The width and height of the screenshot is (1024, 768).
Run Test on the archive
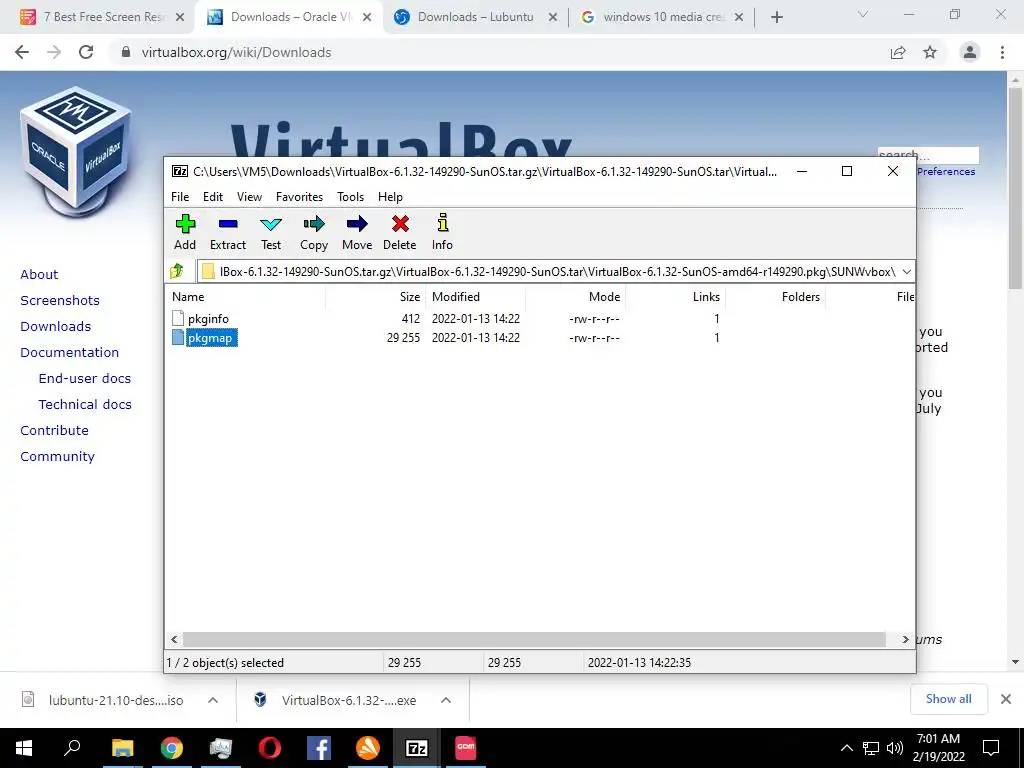pos(270,232)
